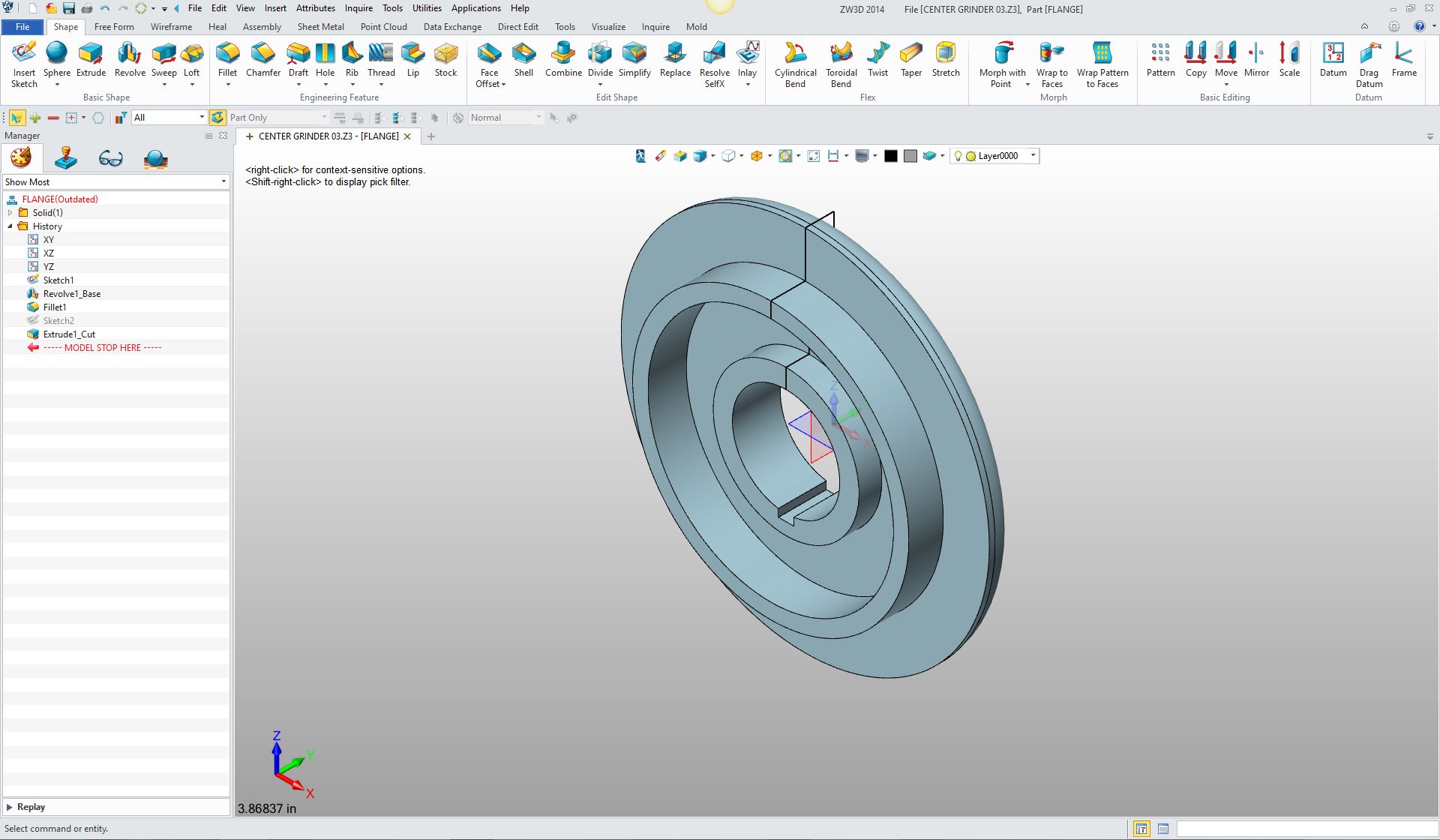Expand the Solid(1) tree node
The height and width of the screenshot is (840, 1440).
coord(10,213)
